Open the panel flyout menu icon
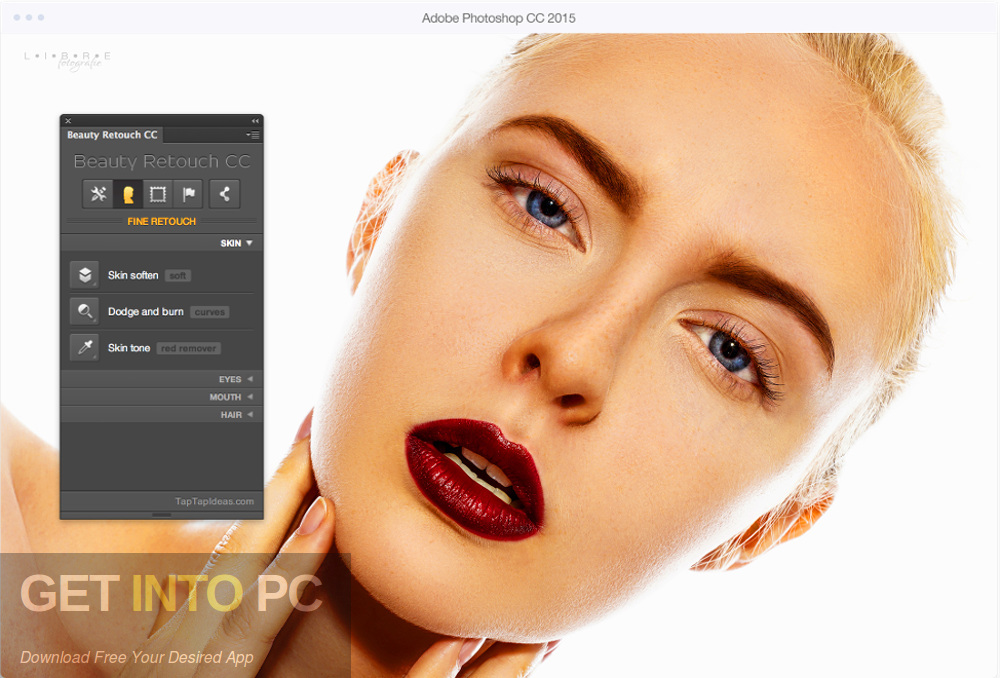The height and width of the screenshot is (678, 1000). point(253,135)
